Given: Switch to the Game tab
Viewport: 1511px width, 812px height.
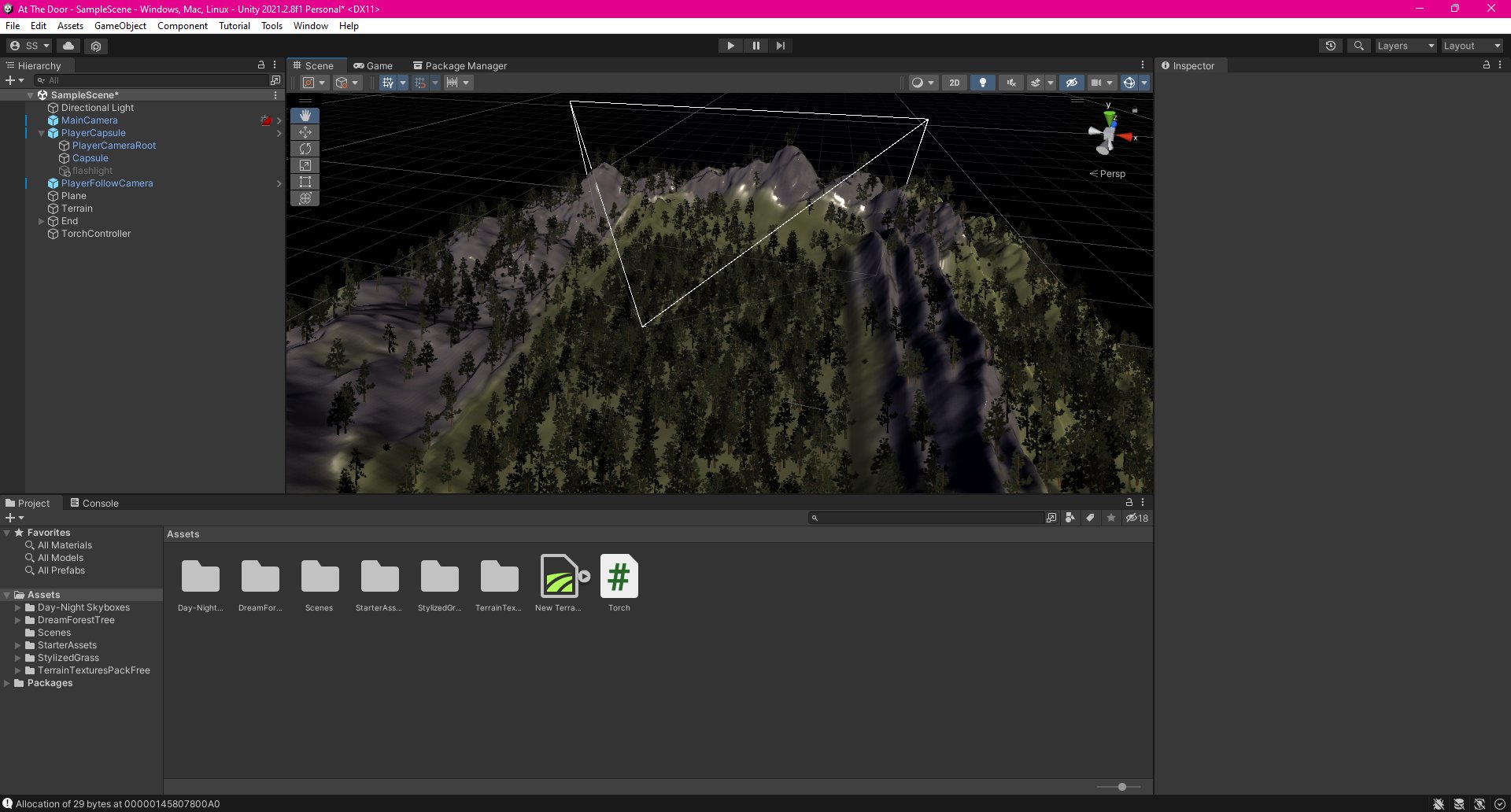Looking at the screenshot, I should click(x=373, y=66).
